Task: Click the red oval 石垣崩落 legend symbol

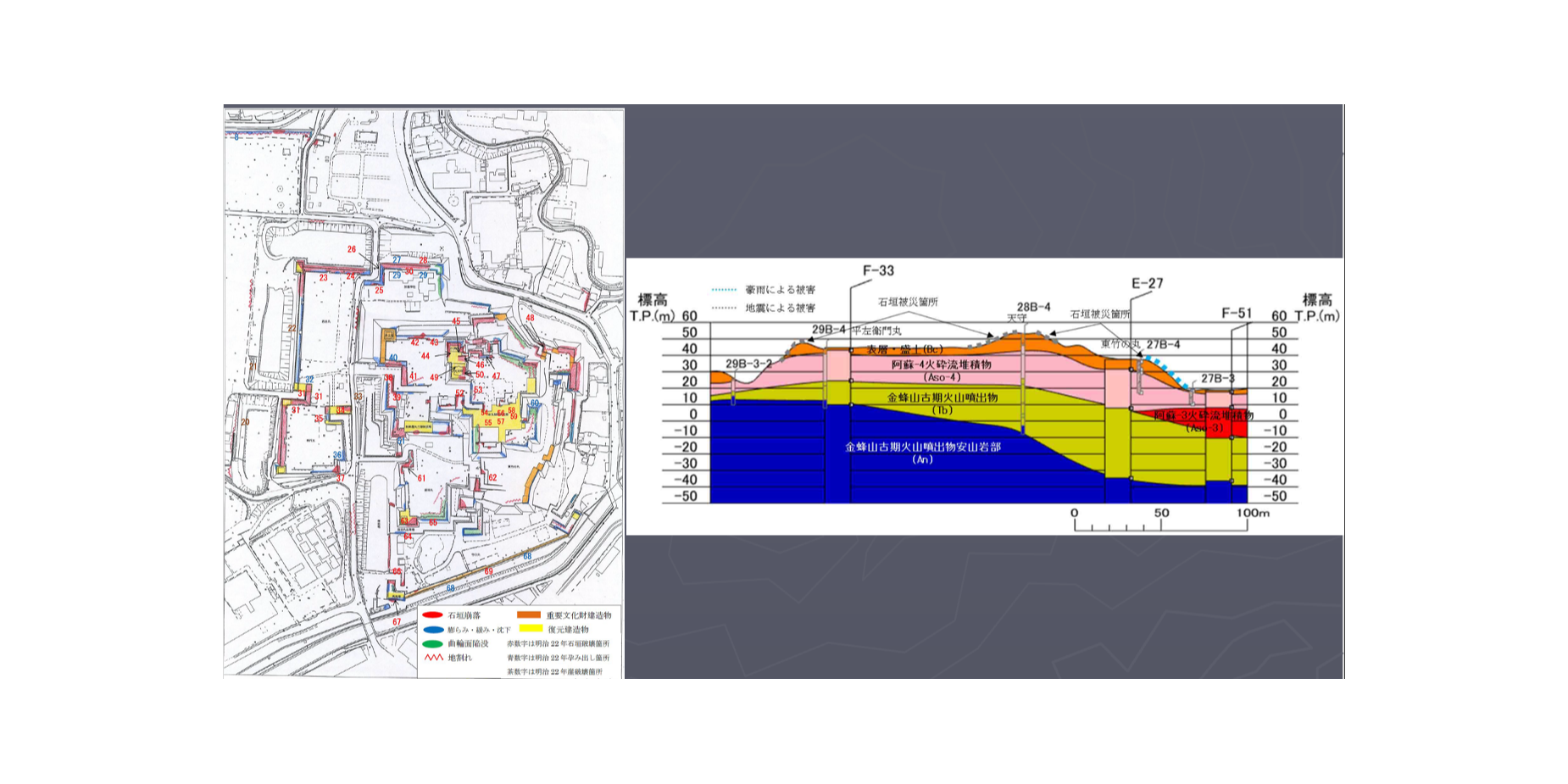Action: pos(432,615)
